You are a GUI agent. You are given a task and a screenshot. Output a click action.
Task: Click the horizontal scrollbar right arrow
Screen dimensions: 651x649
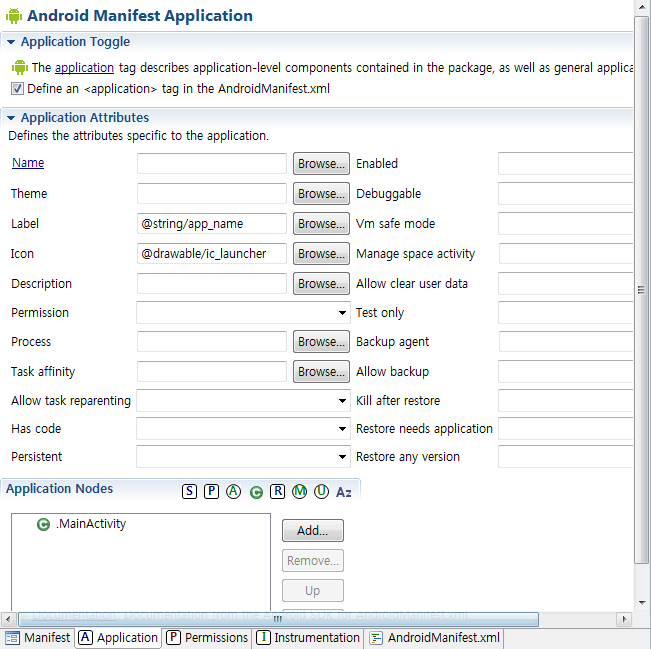pyautogui.click(x=624, y=619)
